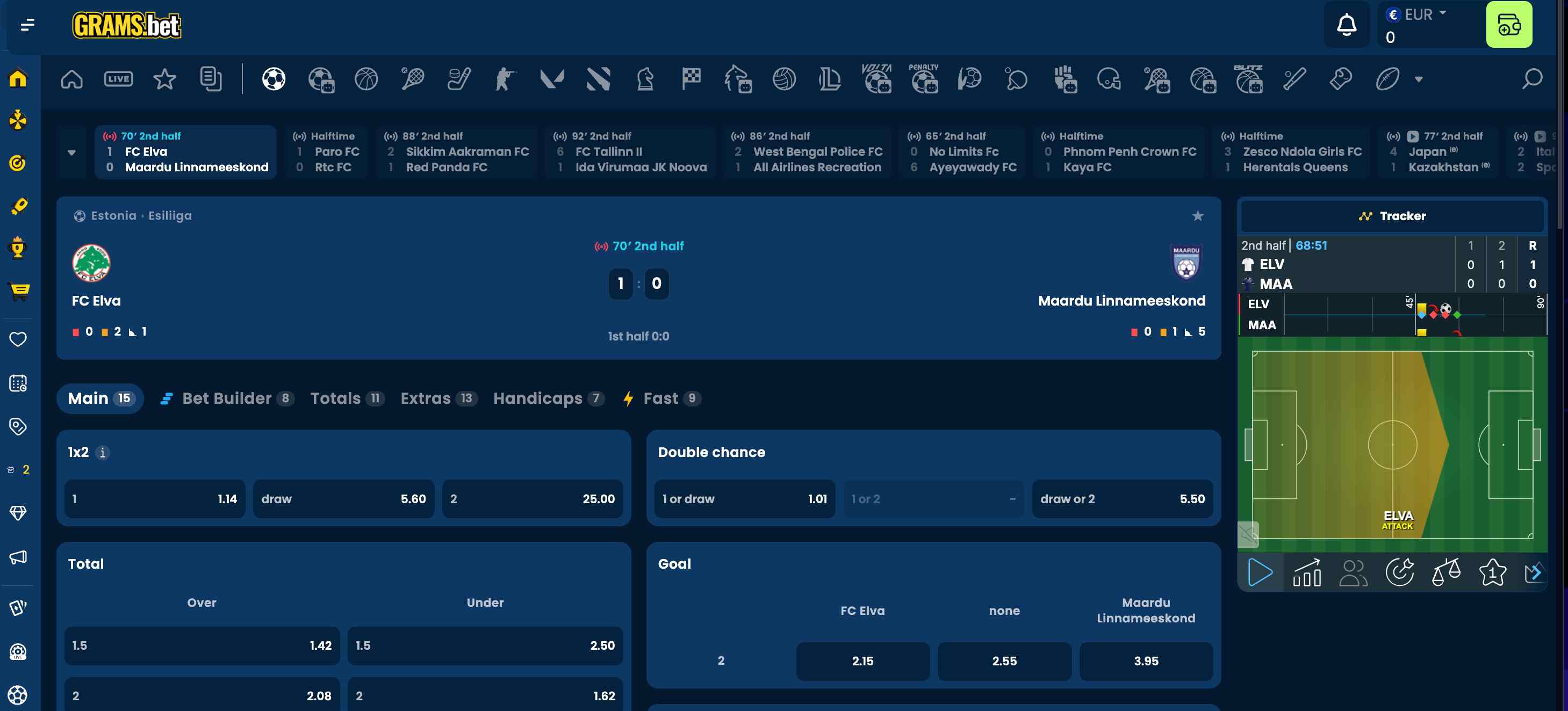1568x711 pixels.
Task: Select the Ice Hockey sport icon
Action: pyautogui.click(x=458, y=79)
